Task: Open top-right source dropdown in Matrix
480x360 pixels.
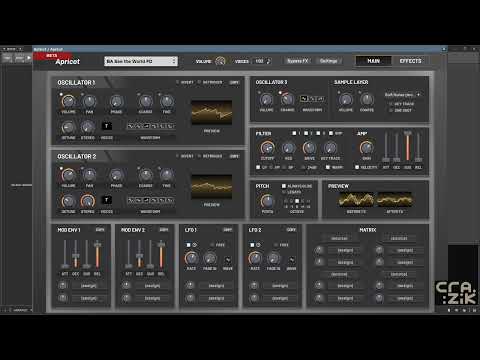Action: (x=399, y=238)
